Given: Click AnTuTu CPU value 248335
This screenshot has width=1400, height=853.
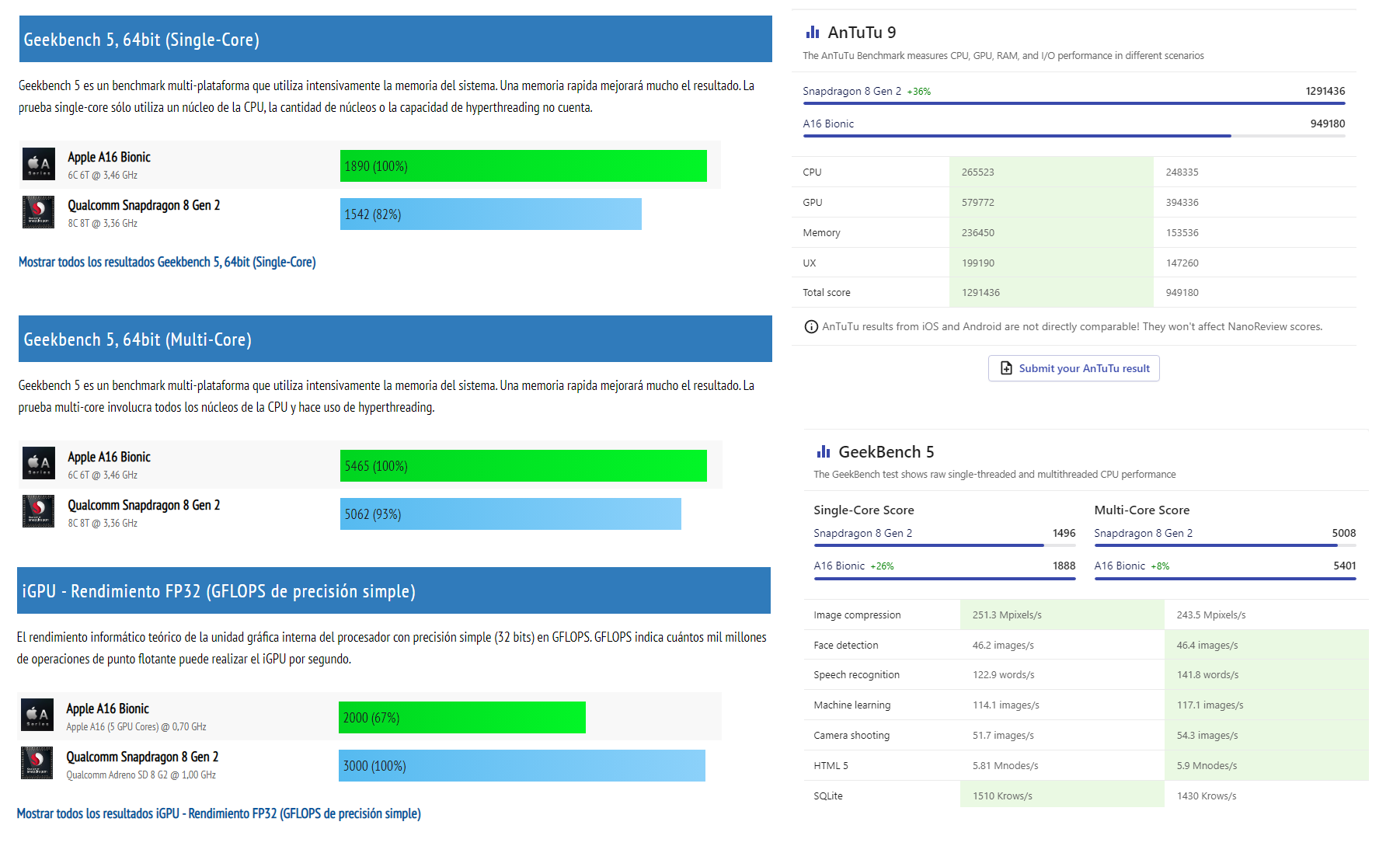Looking at the screenshot, I should (1182, 172).
